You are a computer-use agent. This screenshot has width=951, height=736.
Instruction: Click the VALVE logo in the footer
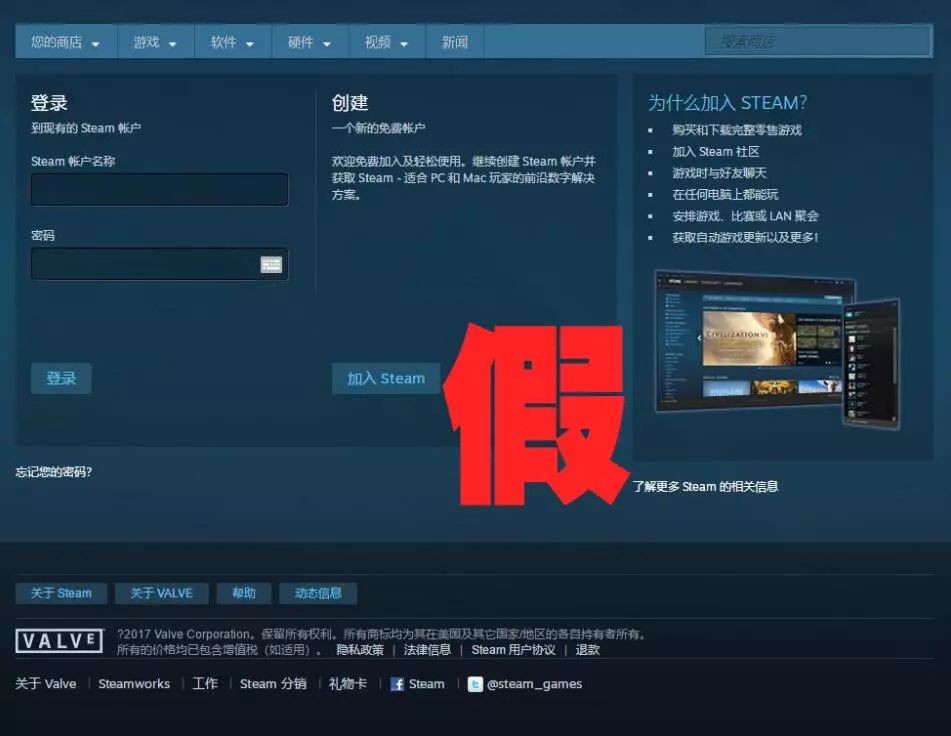coord(59,641)
